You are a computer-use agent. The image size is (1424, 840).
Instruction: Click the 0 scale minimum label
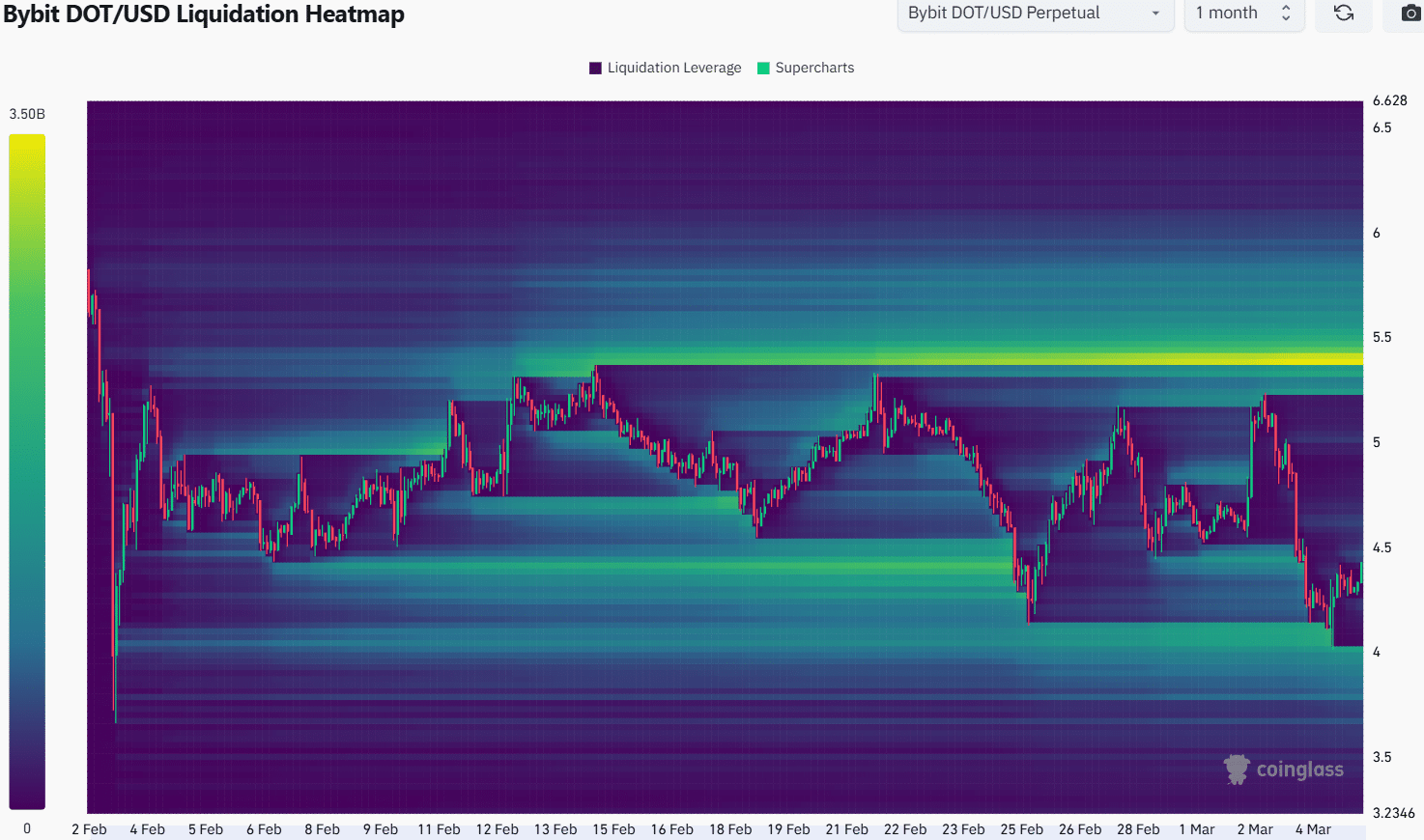[27, 828]
